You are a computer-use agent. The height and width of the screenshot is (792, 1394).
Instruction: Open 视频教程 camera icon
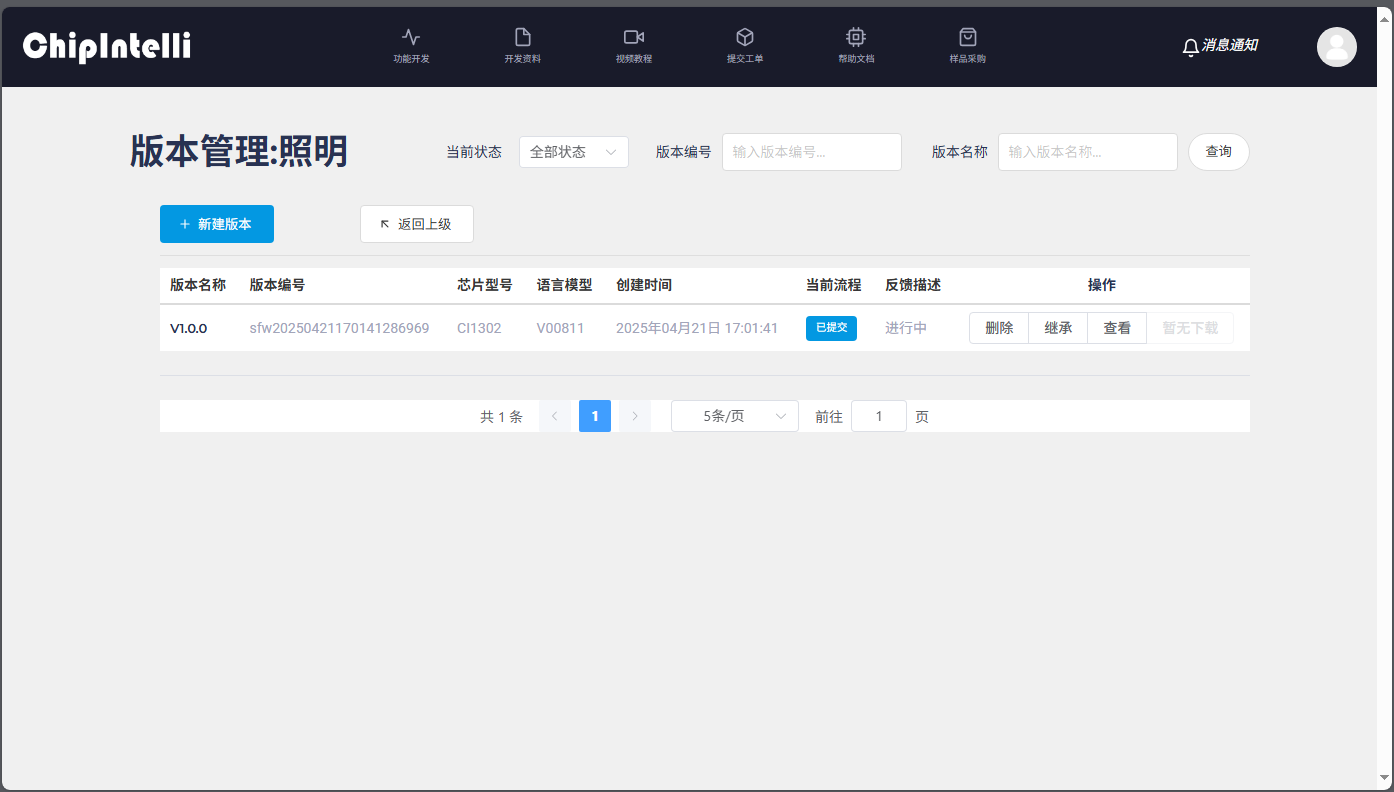pos(633,37)
